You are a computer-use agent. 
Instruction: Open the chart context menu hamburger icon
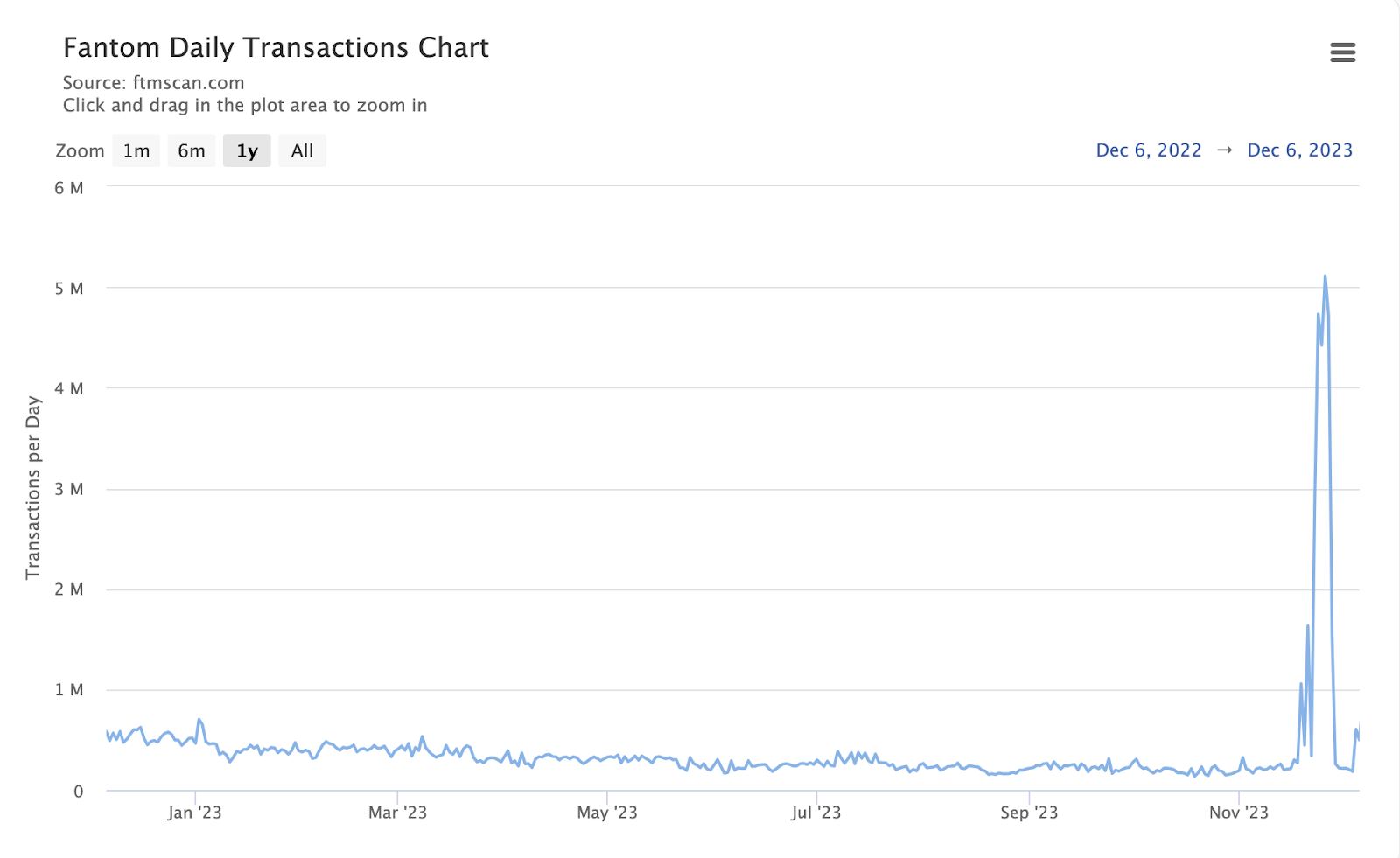tap(1342, 52)
